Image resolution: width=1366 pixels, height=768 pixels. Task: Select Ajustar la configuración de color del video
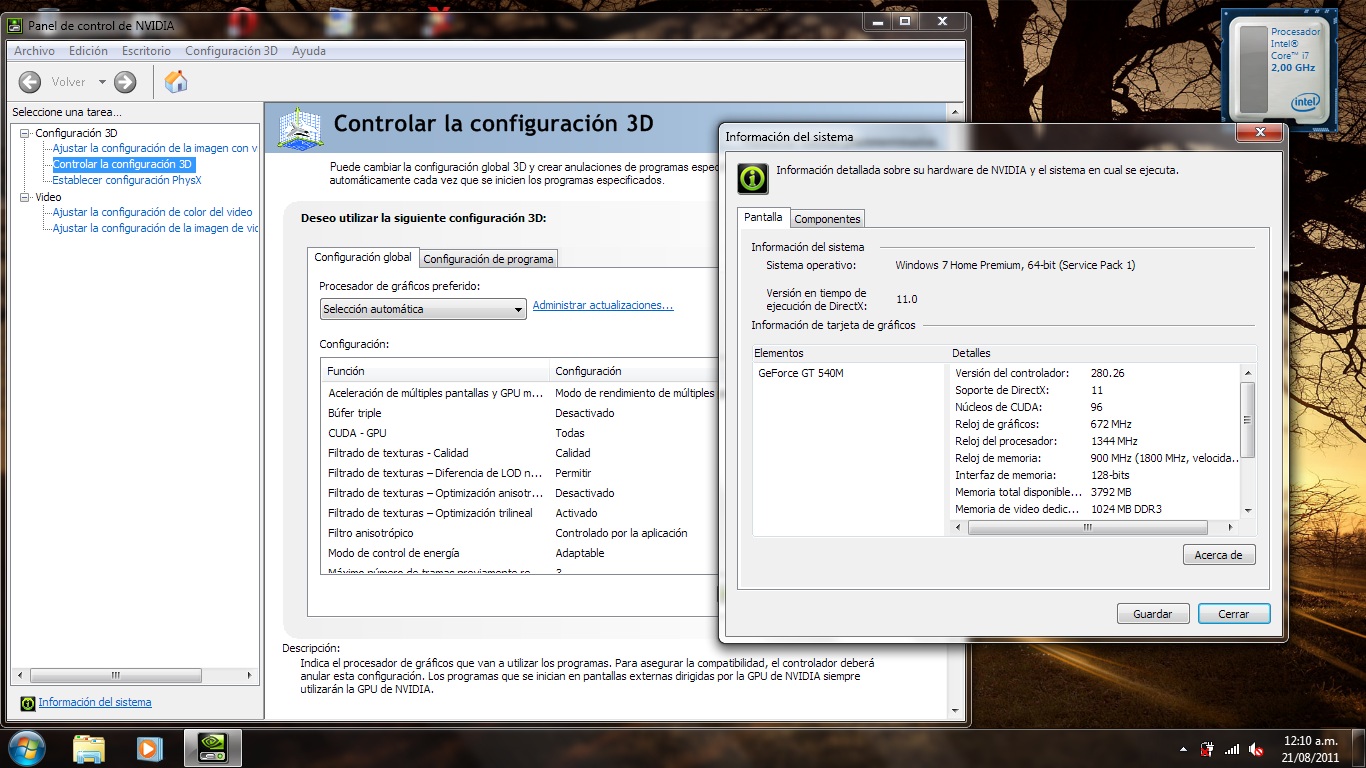click(152, 212)
